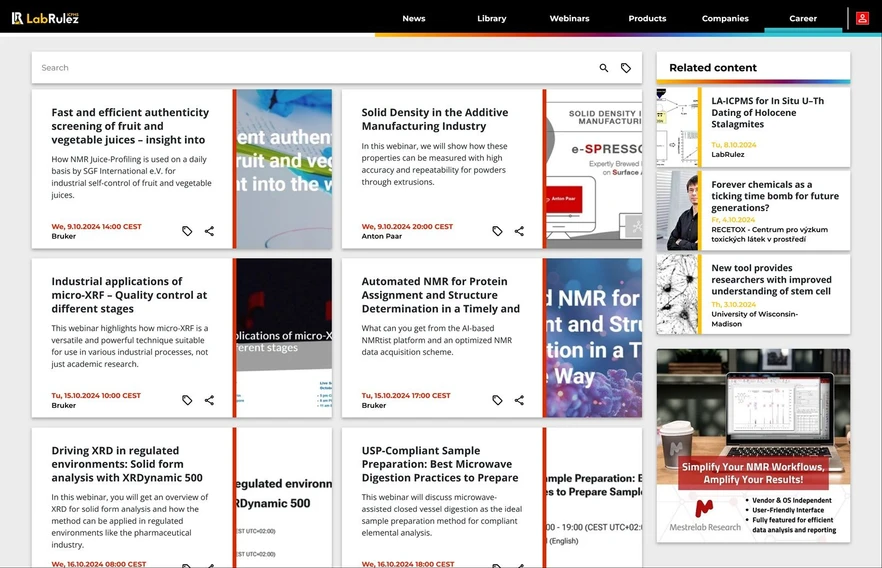
Task: Open the Mestrelab Research NMR advertisement
Action: point(753,445)
